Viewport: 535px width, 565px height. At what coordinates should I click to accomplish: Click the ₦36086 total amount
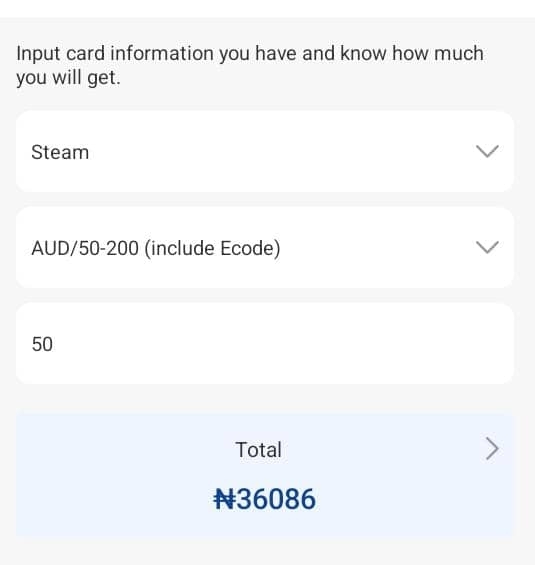point(264,499)
